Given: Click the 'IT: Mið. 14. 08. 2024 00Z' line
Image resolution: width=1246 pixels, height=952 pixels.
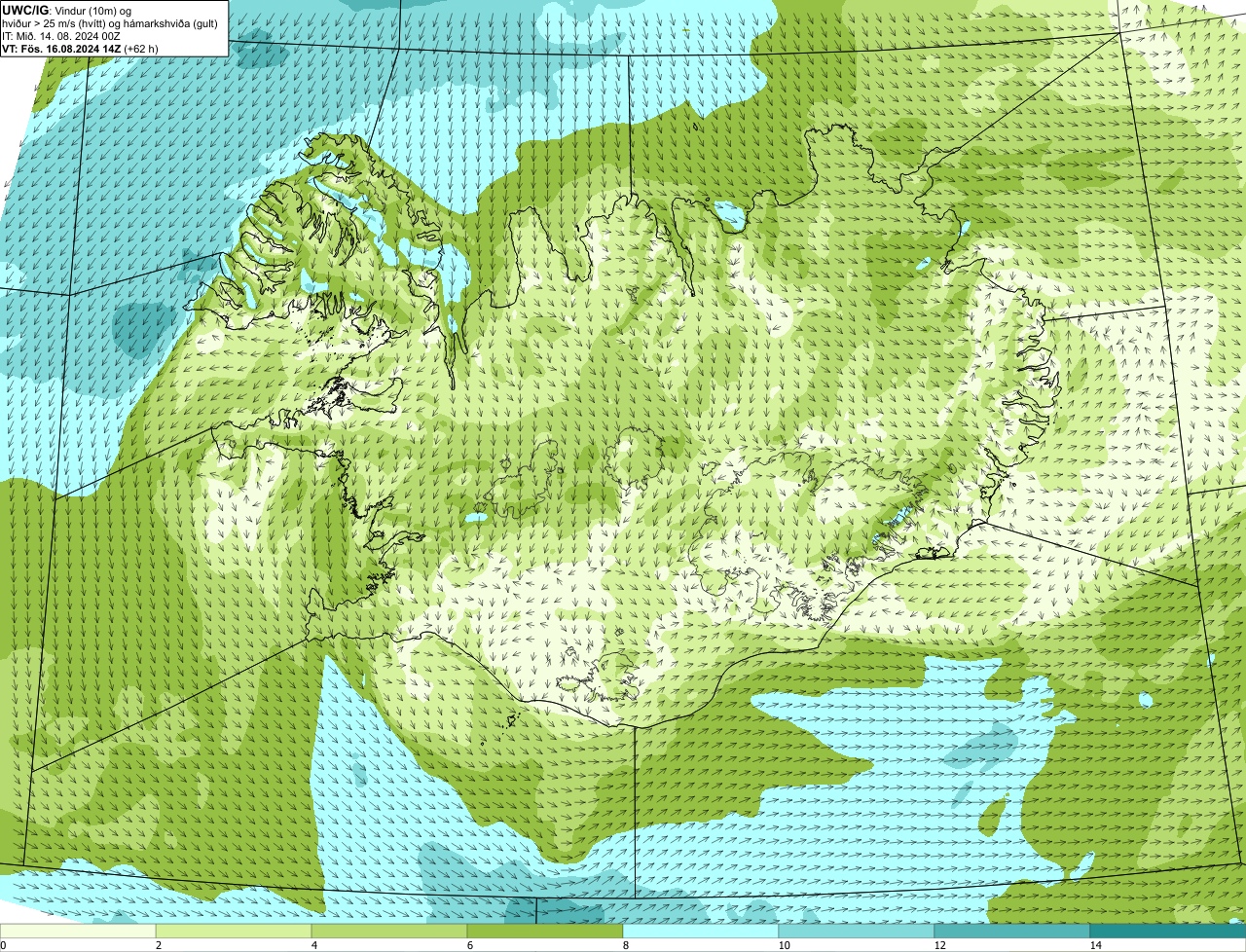Looking at the screenshot, I should (x=61, y=35).
